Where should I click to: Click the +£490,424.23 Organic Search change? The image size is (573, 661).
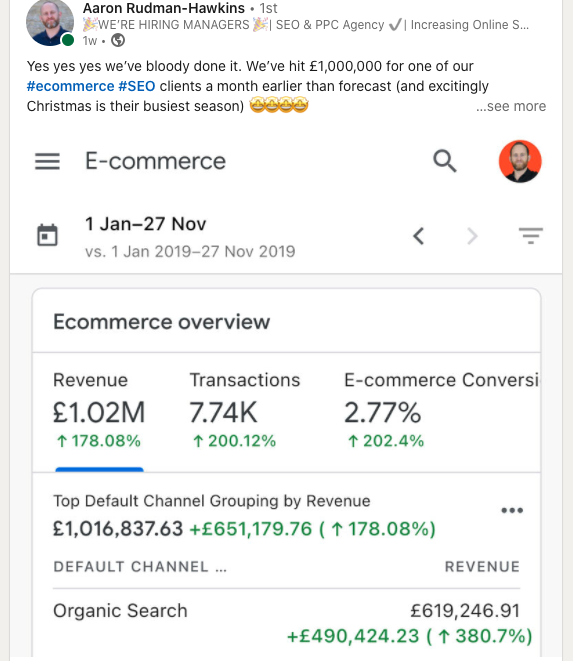pos(409,636)
